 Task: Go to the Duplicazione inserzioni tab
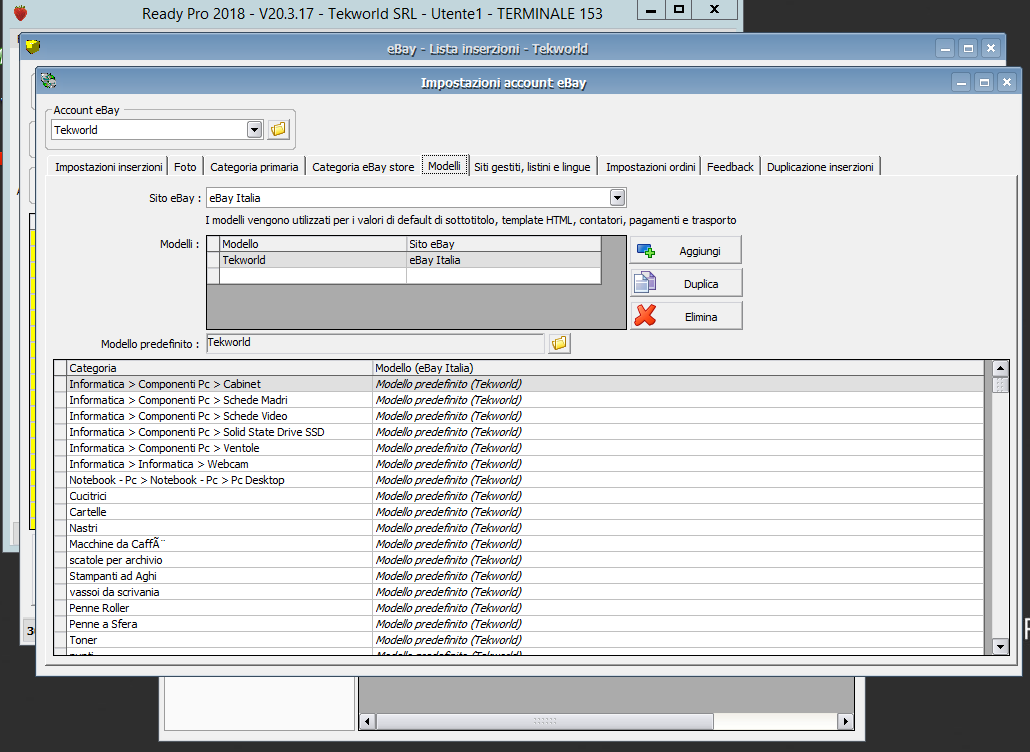[820, 167]
